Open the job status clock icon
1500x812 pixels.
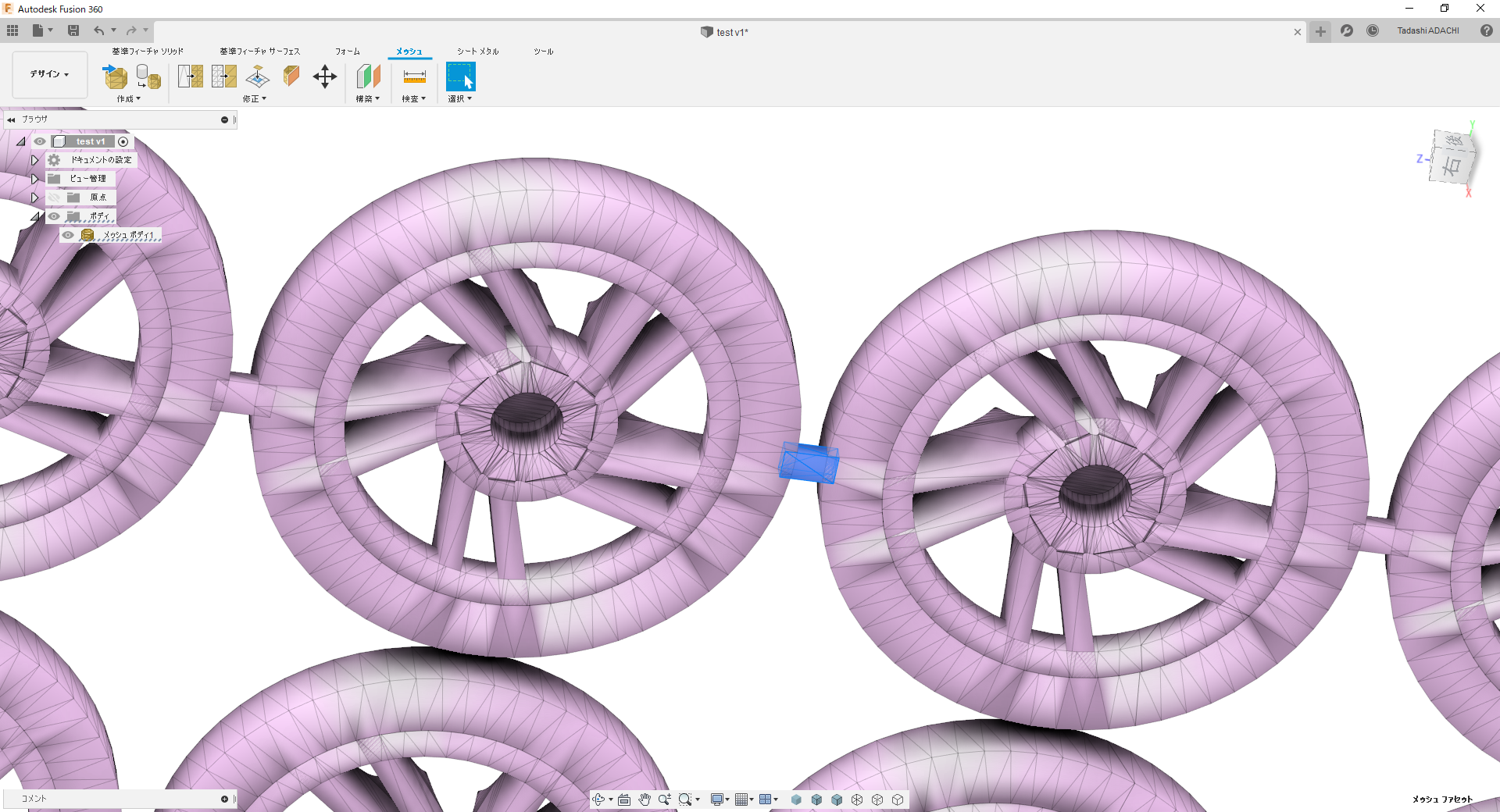(1373, 30)
